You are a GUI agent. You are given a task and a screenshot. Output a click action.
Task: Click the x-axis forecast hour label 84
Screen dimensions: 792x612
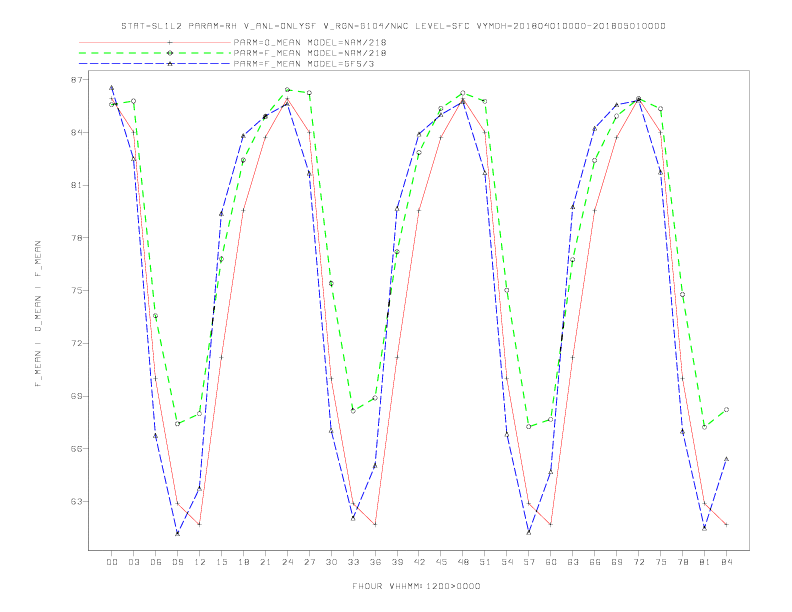726,562
